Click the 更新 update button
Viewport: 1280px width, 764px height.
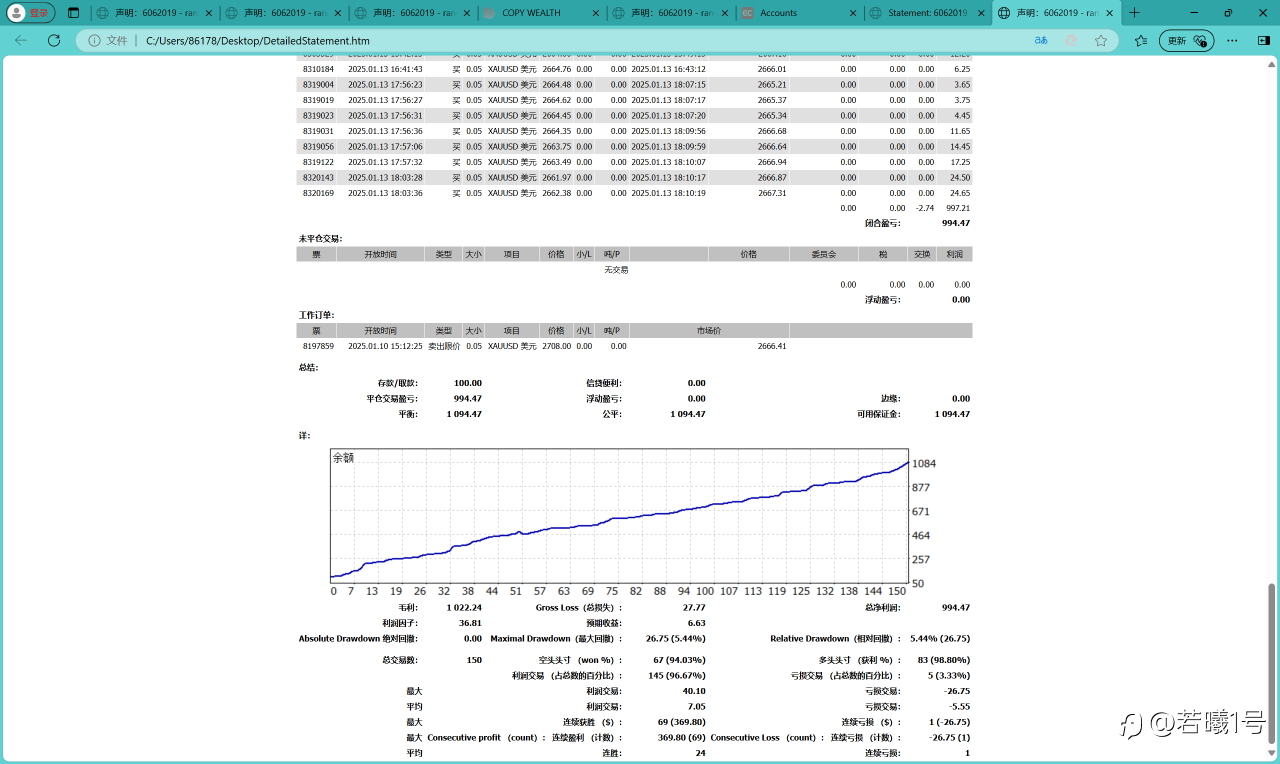point(1186,41)
